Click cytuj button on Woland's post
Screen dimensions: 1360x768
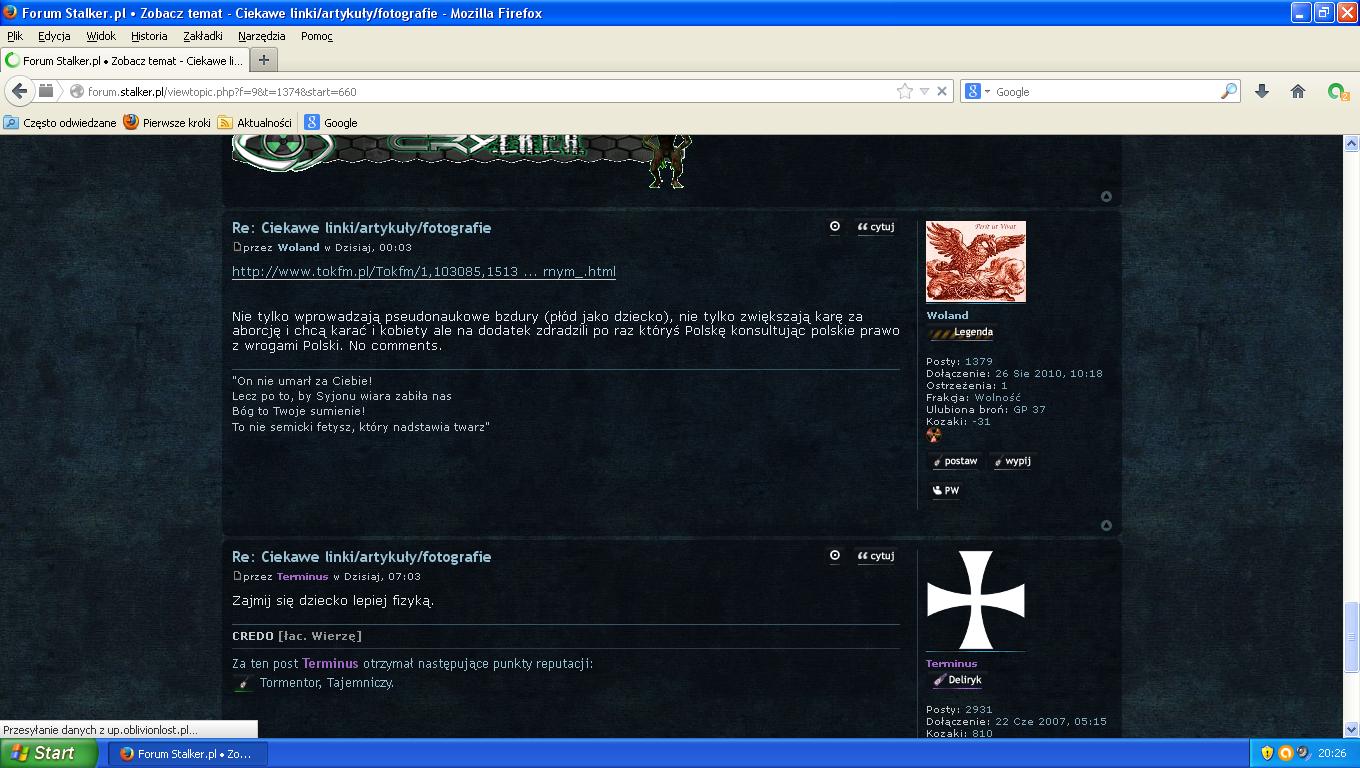(x=876, y=227)
